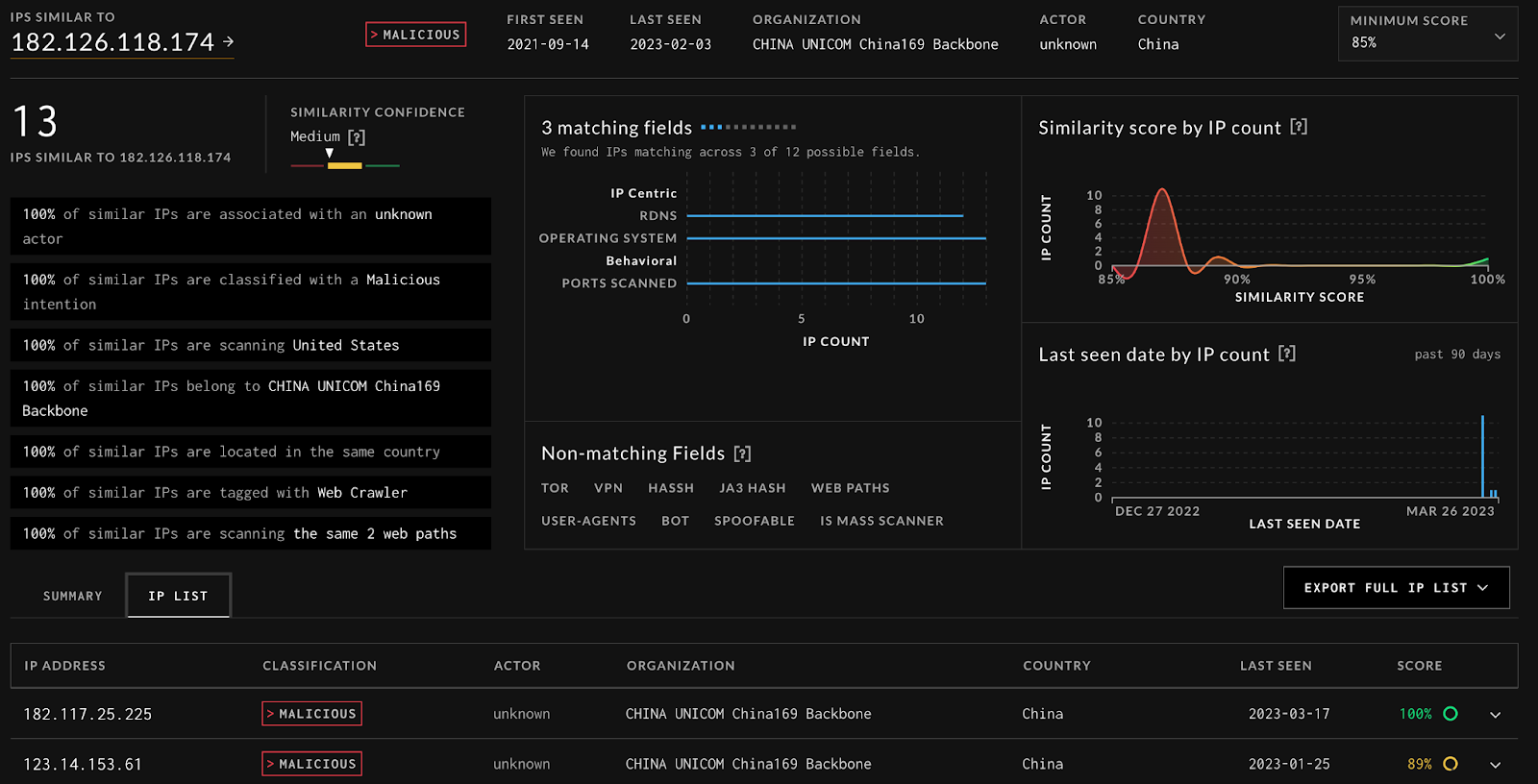Click the green 100% score circle icon
This screenshot has height=784, width=1538.
pyautogui.click(x=1451, y=714)
